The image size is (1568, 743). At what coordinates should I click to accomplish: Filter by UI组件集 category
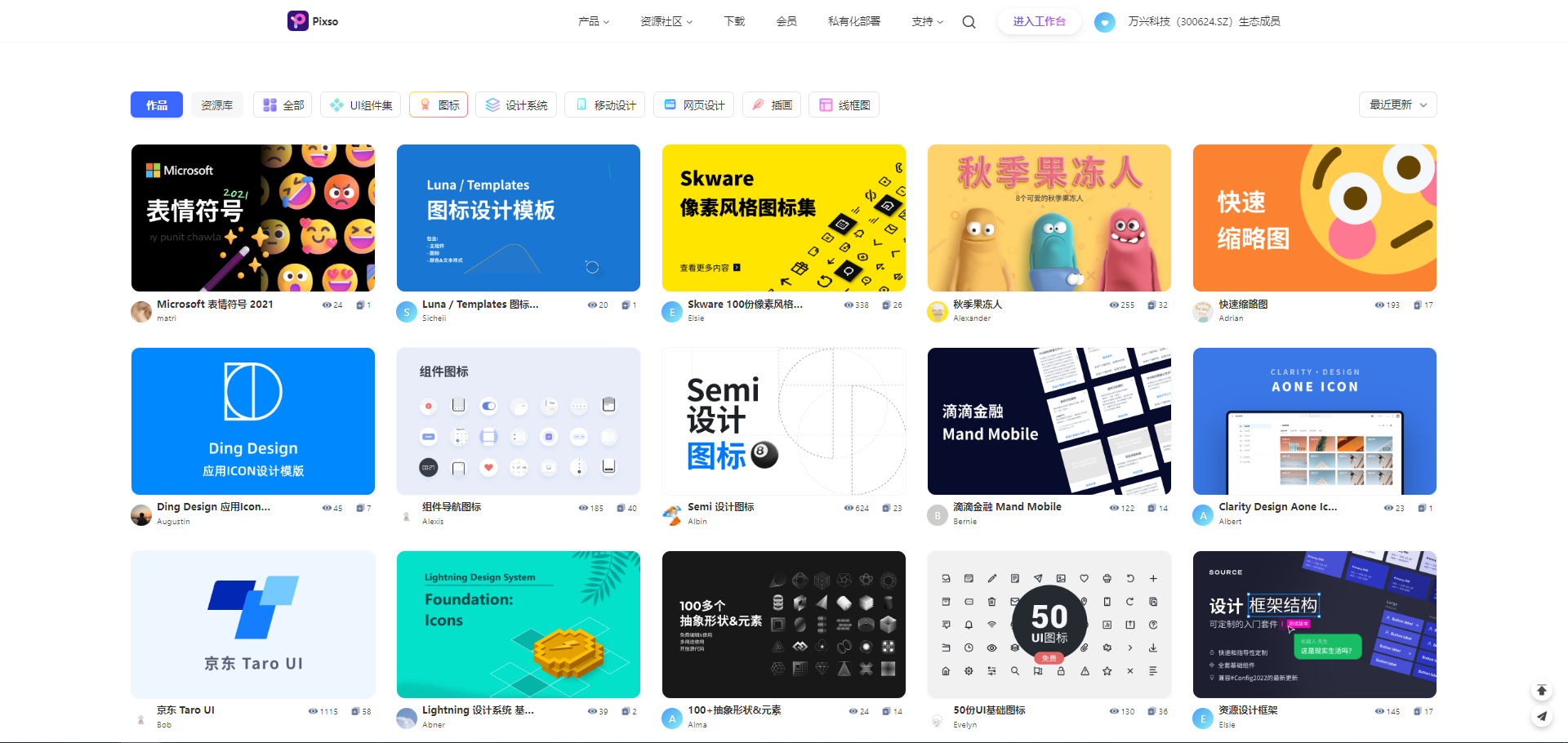pyautogui.click(x=360, y=105)
